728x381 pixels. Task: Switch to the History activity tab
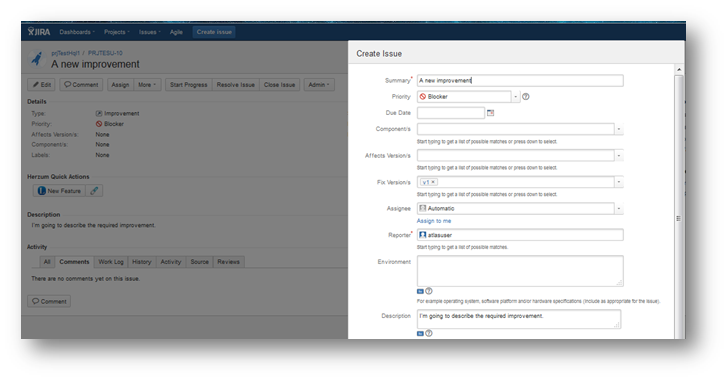click(142, 262)
